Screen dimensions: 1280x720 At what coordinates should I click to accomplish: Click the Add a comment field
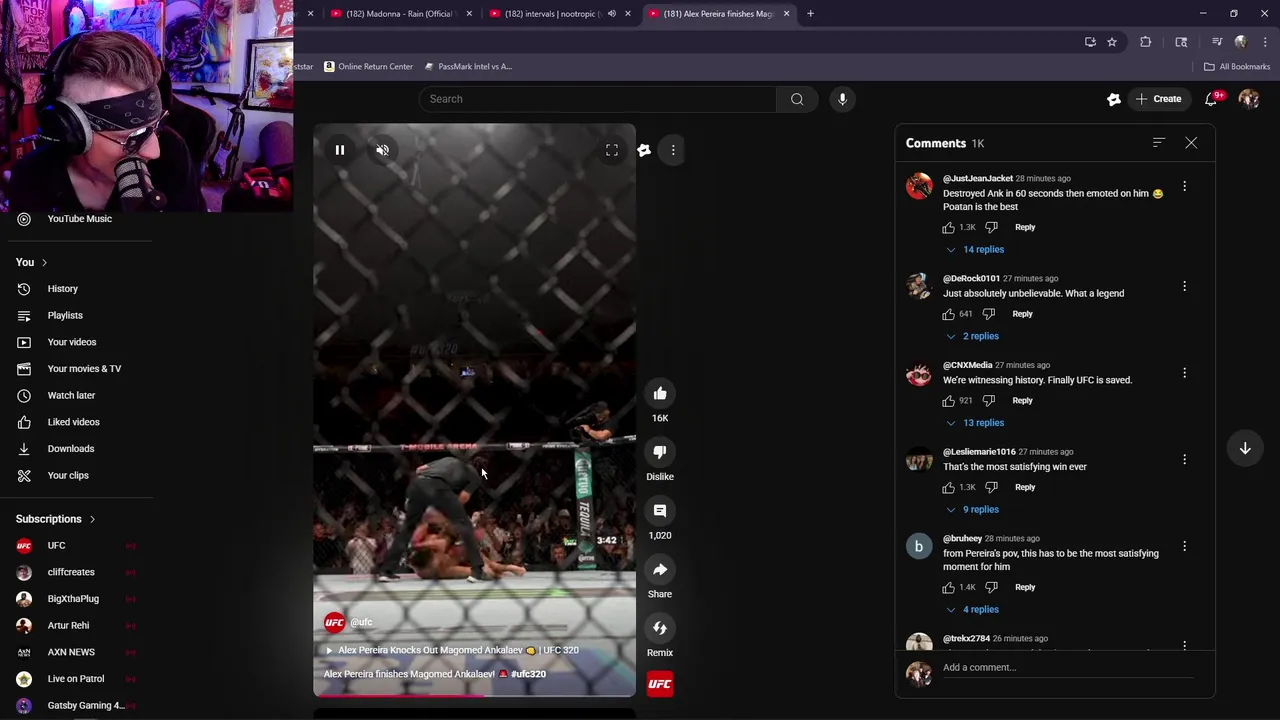tap(1067, 668)
